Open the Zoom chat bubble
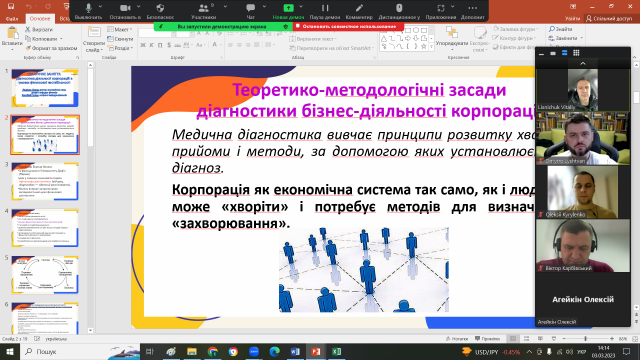640x360 pixels. click(x=251, y=8)
